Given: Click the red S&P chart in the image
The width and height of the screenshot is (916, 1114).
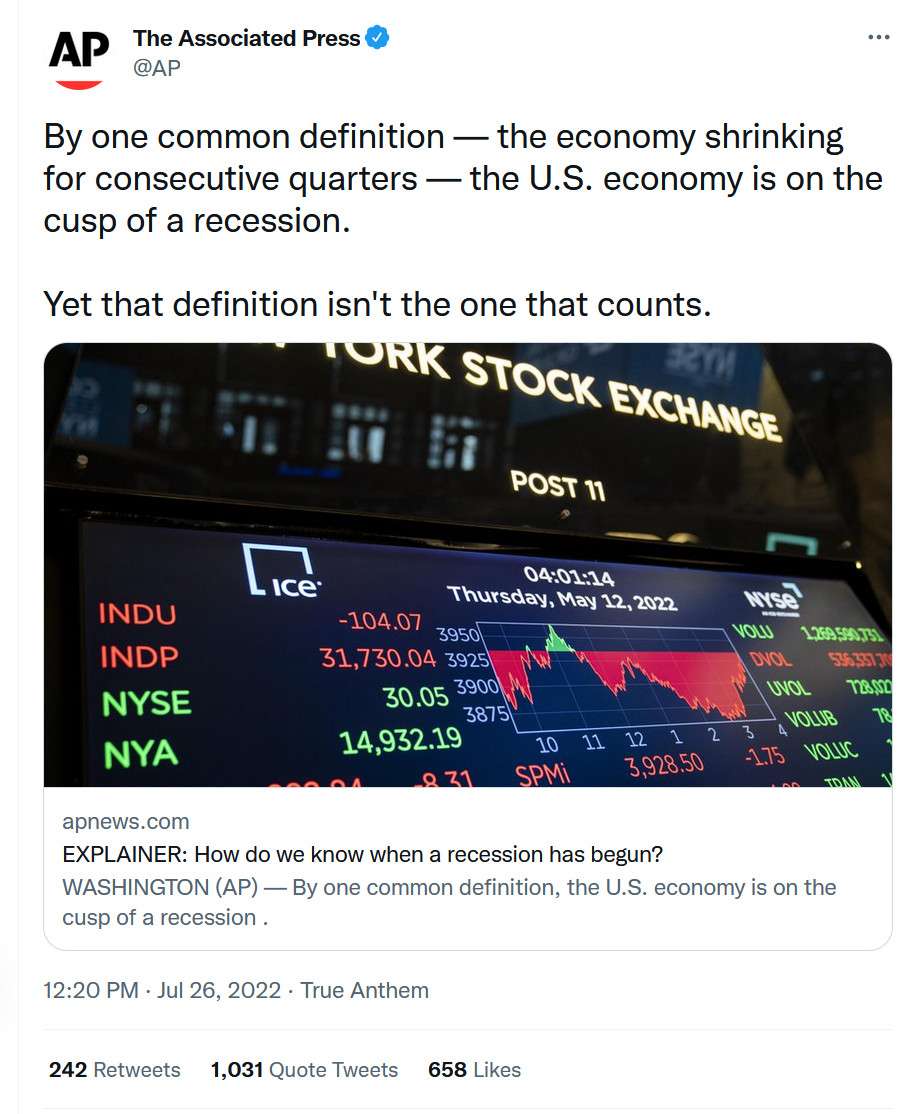Looking at the screenshot, I should click(x=618, y=676).
